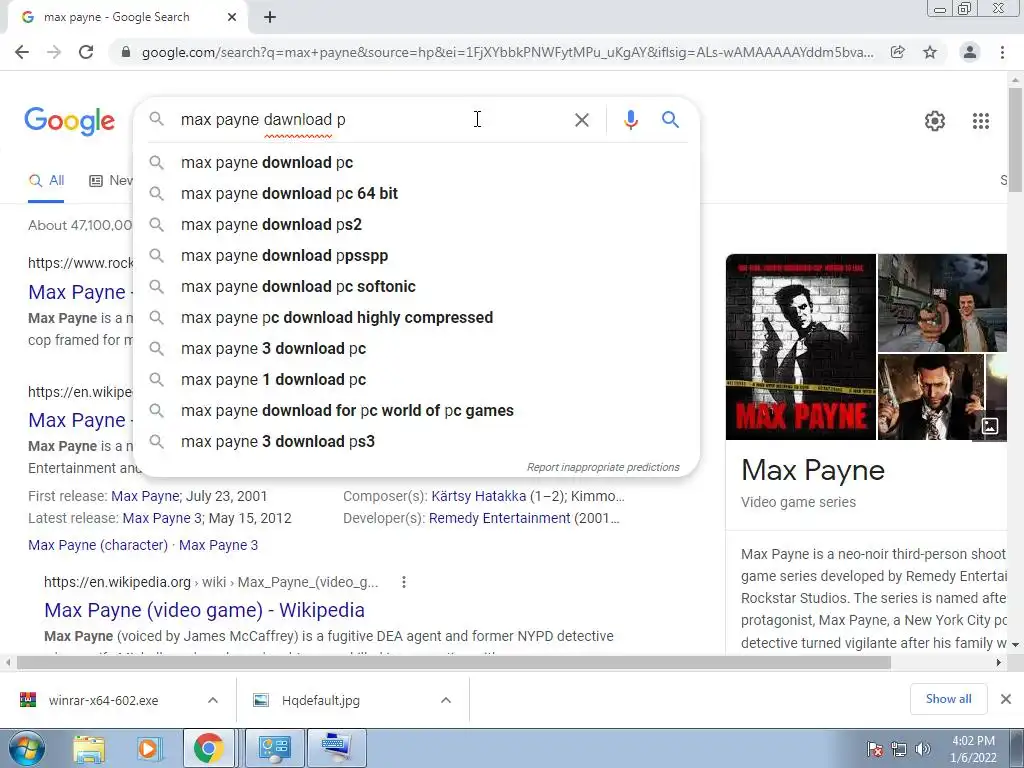Click the network tray icon
This screenshot has width=1024, height=768.
pos(899,749)
